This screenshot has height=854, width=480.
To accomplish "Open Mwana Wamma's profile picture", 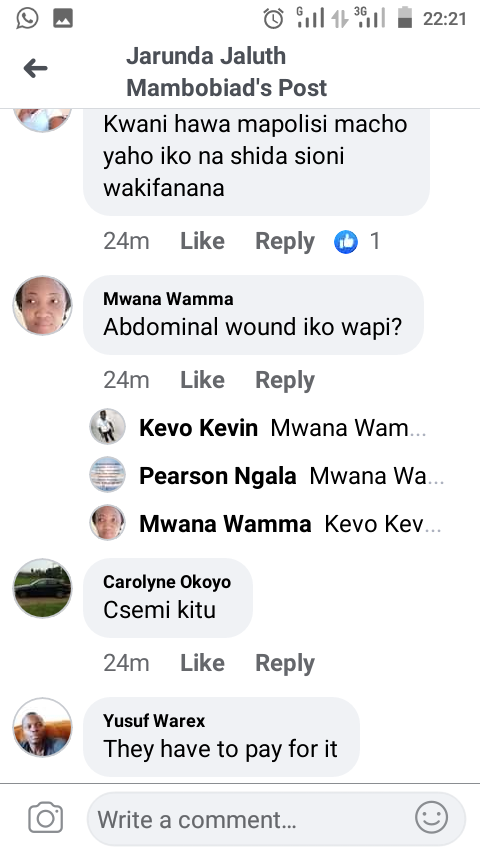I will point(42,305).
